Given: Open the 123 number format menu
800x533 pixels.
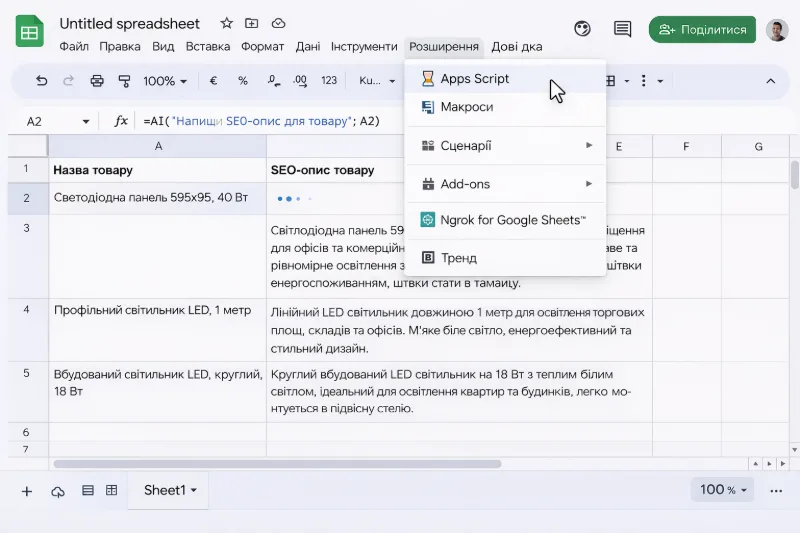Looking at the screenshot, I should [329, 81].
